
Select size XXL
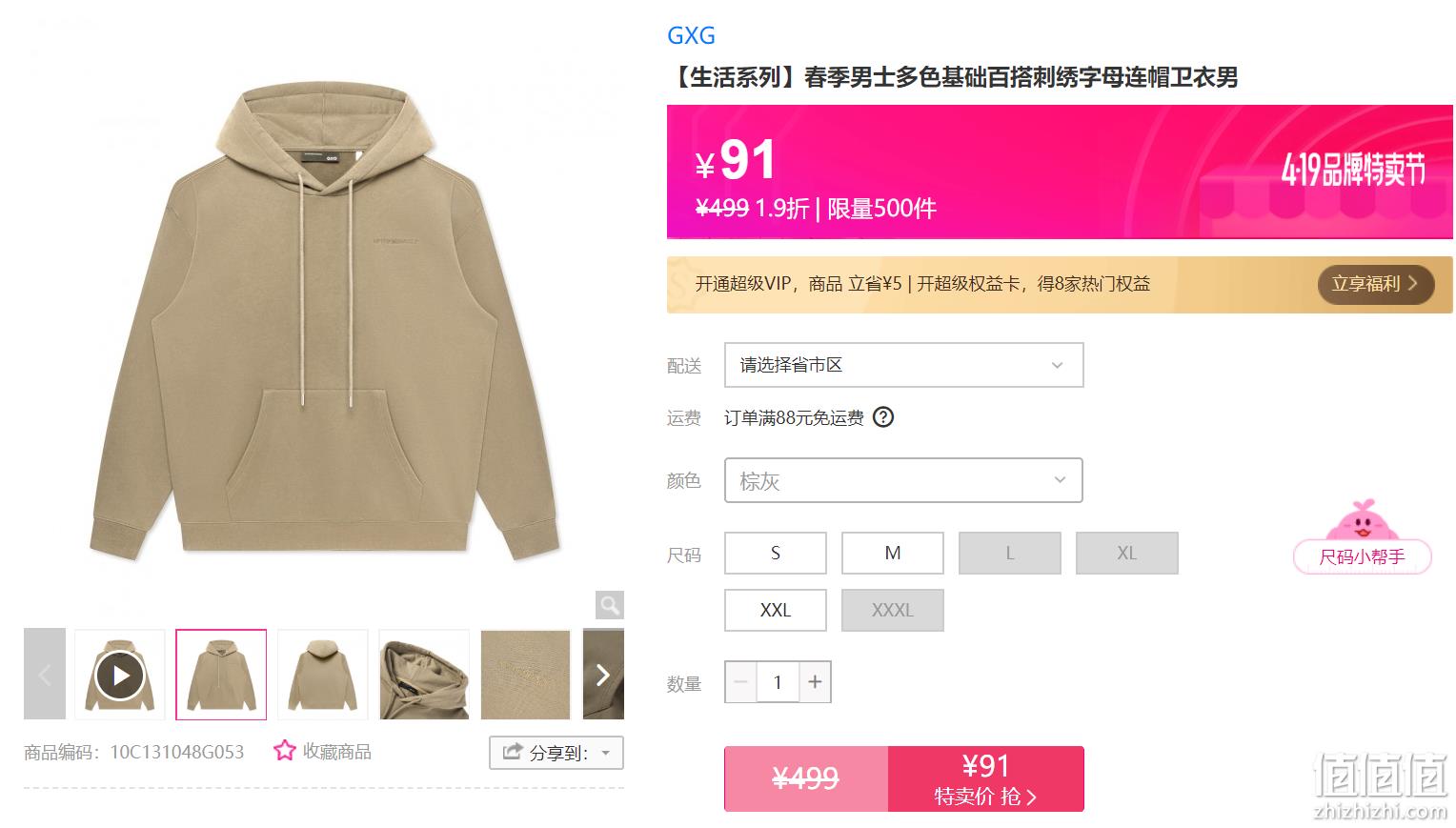pos(776,610)
